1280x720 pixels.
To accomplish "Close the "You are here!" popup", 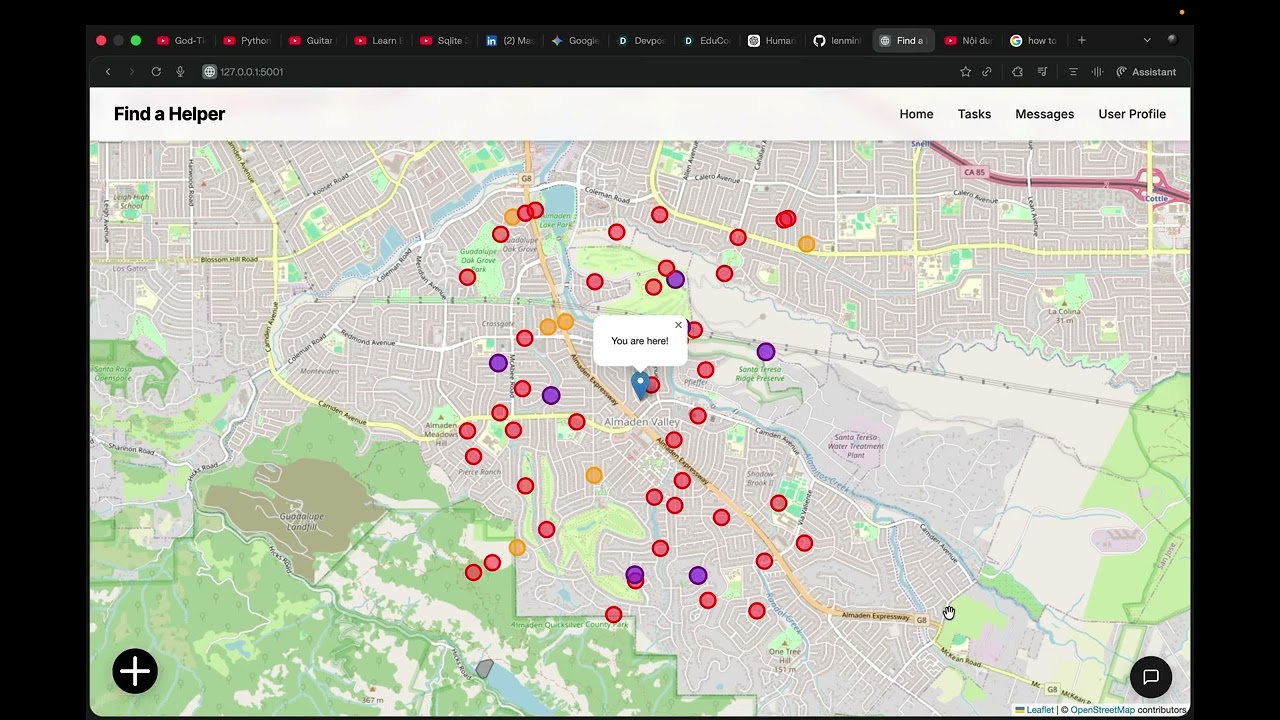I will tap(678, 325).
